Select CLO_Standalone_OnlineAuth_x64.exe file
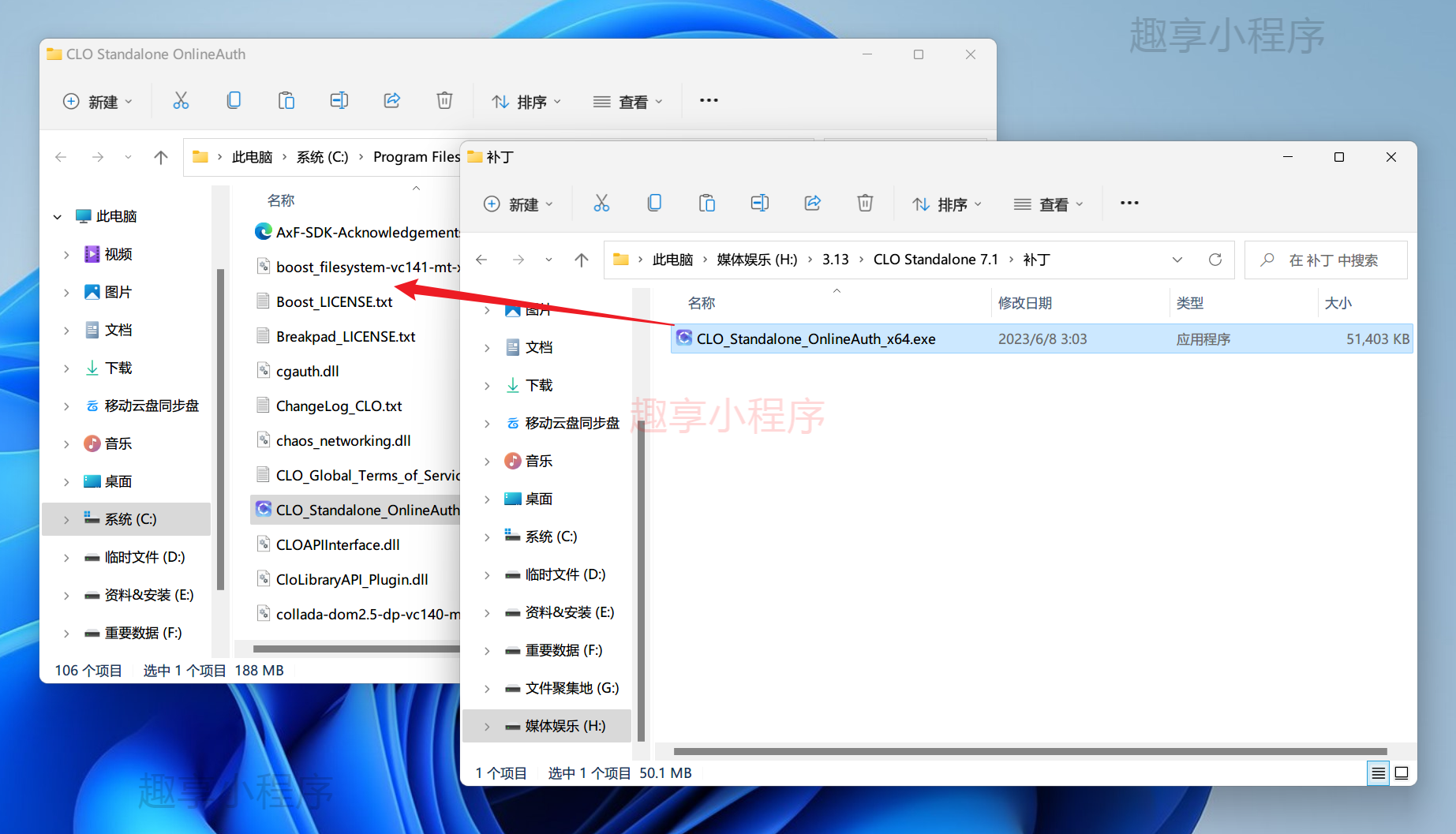 point(1042,338)
